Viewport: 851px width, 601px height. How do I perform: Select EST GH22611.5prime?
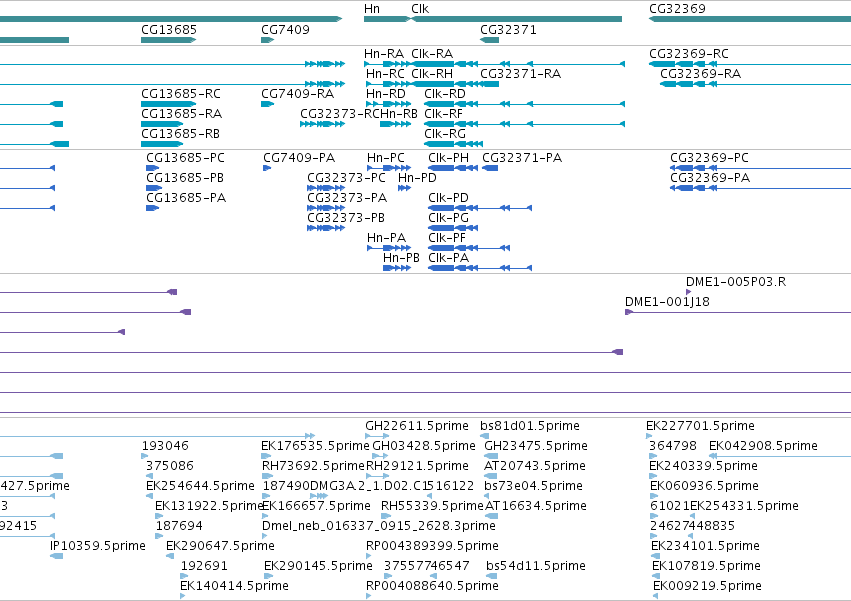(417, 426)
